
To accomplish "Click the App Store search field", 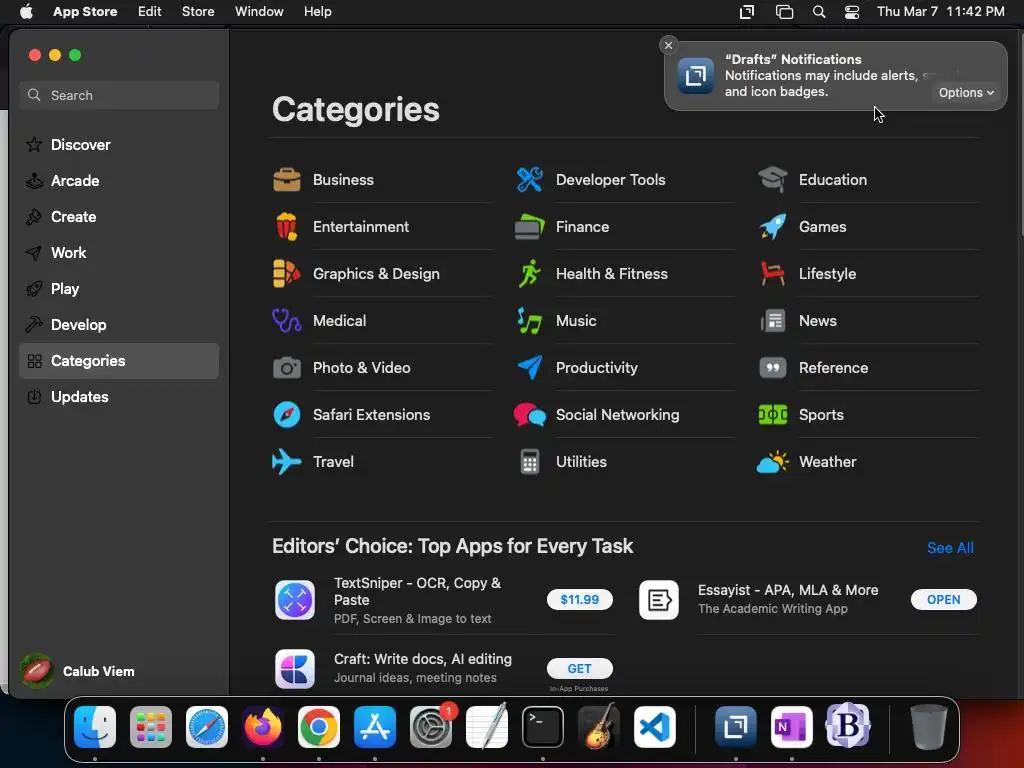I will point(119,95).
